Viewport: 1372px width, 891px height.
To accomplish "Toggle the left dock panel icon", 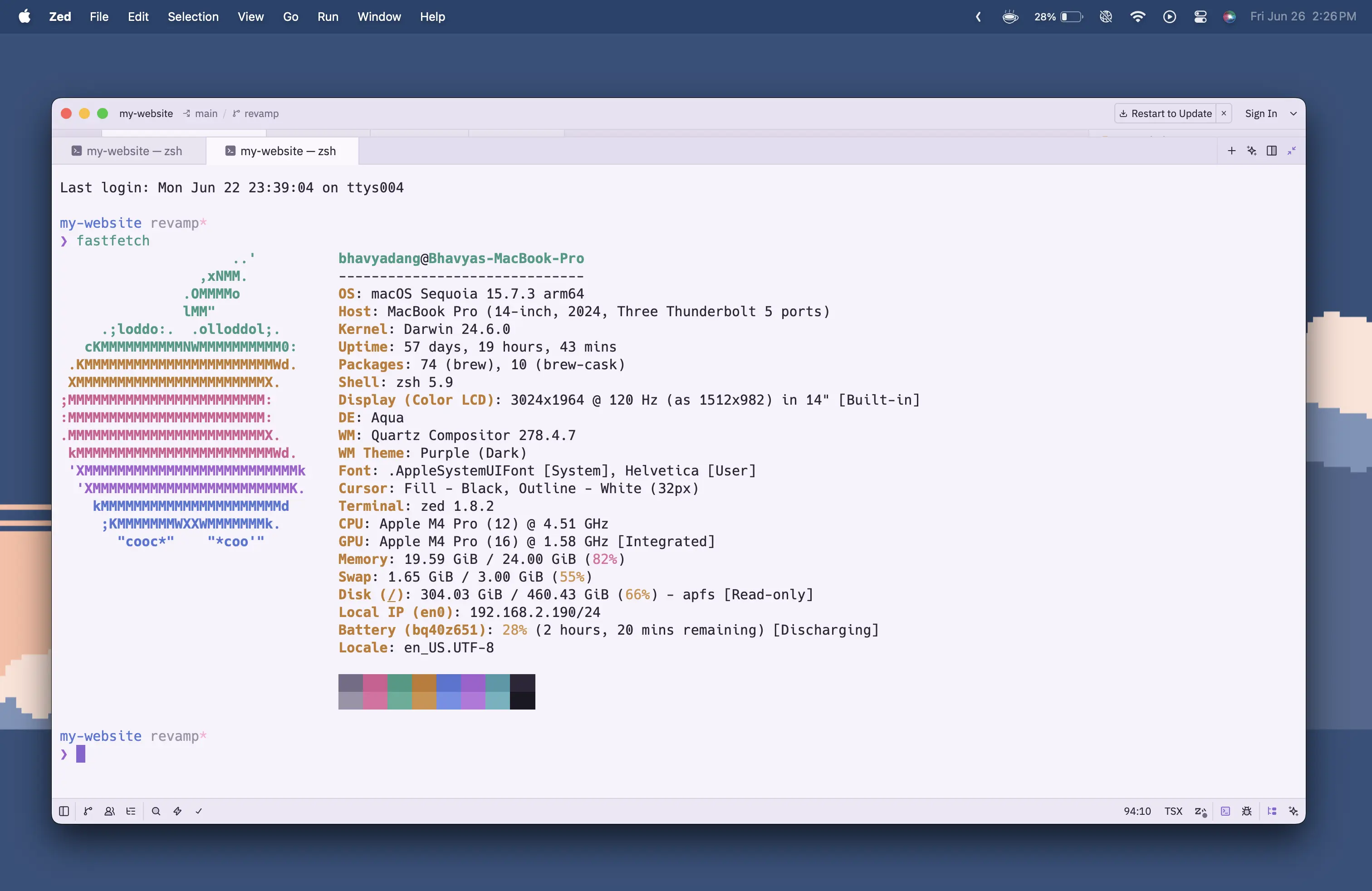I will 64,811.
